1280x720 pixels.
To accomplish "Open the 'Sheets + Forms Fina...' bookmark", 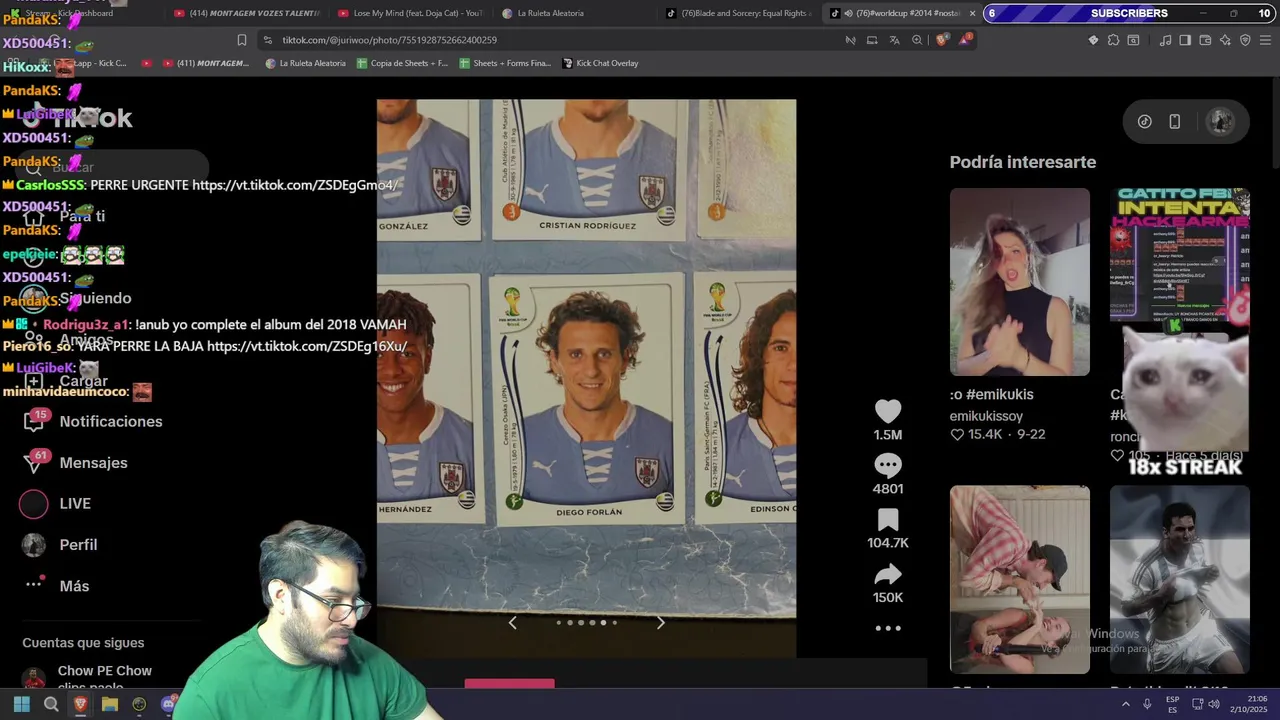I will (505, 63).
